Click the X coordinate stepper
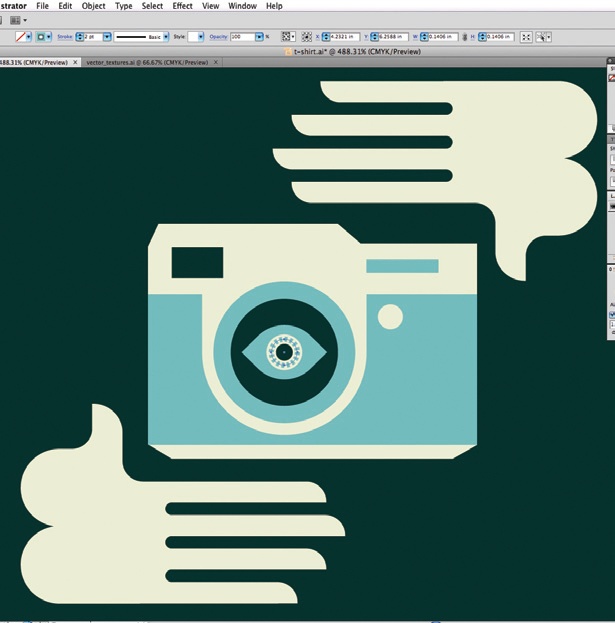Image resolution: width=615 pixels, height=623 pixels. [326, 37]
